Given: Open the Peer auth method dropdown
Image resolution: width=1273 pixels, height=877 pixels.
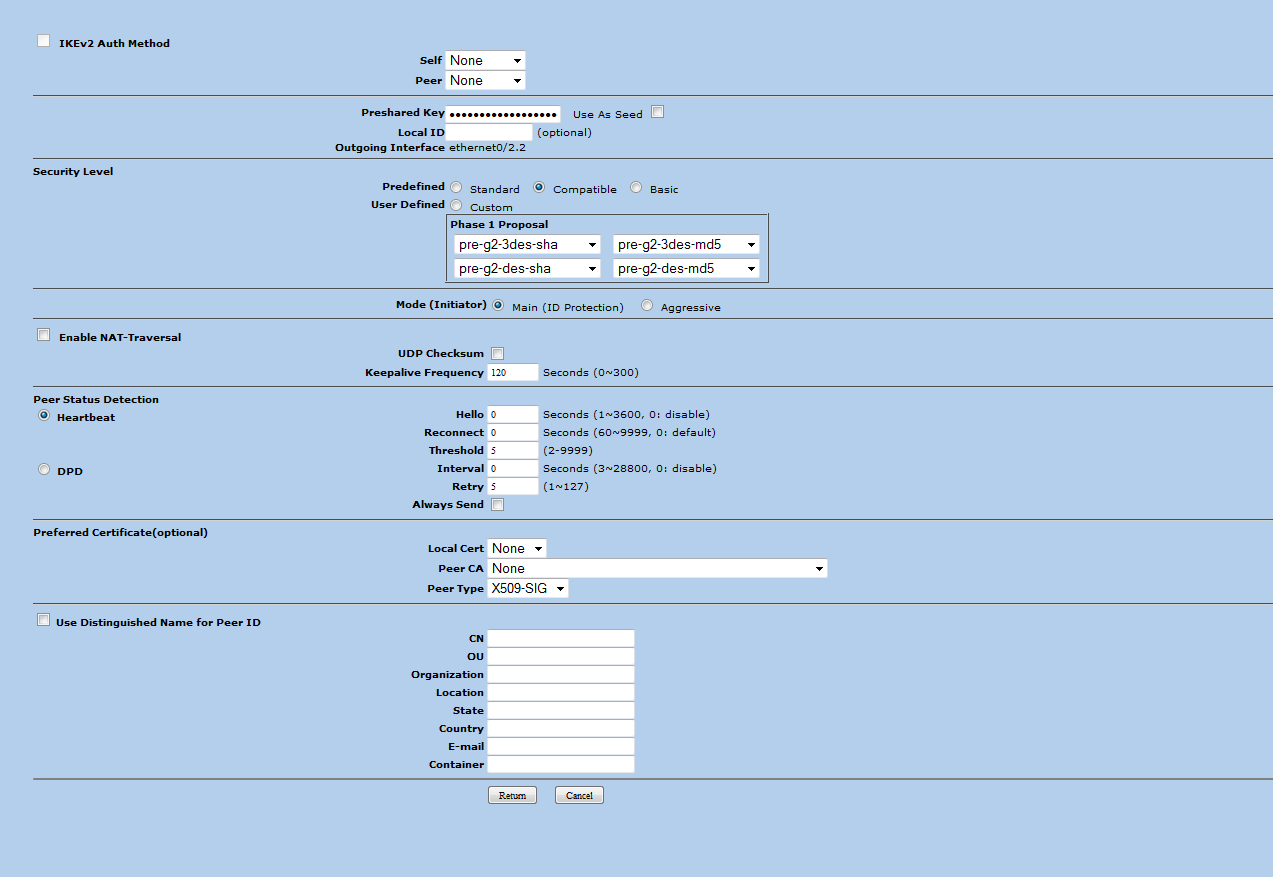Looking at the screenshot, I should 485,81.
